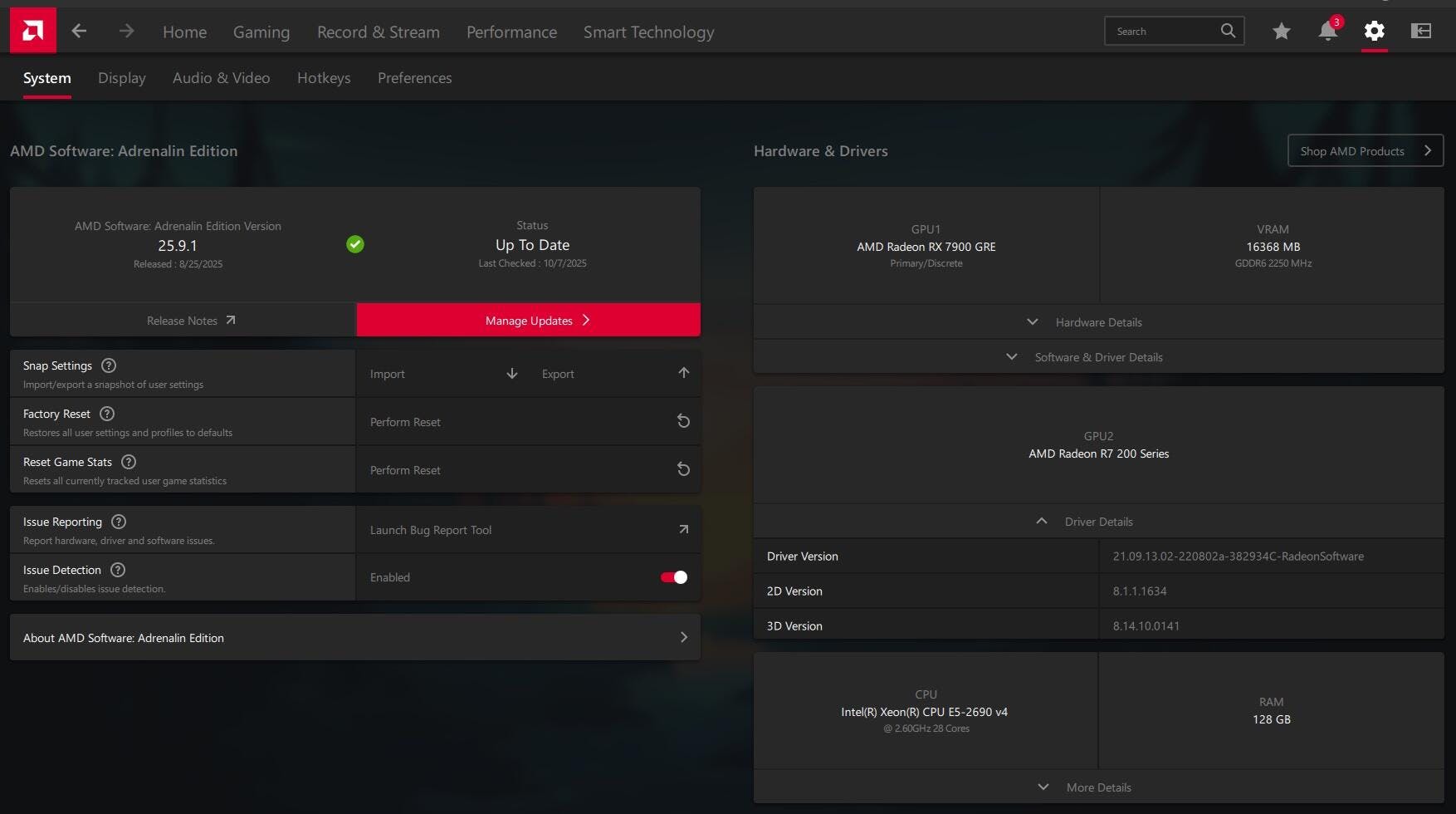Open About AMD Software: Adrenalin Edition

pos(354,638)
